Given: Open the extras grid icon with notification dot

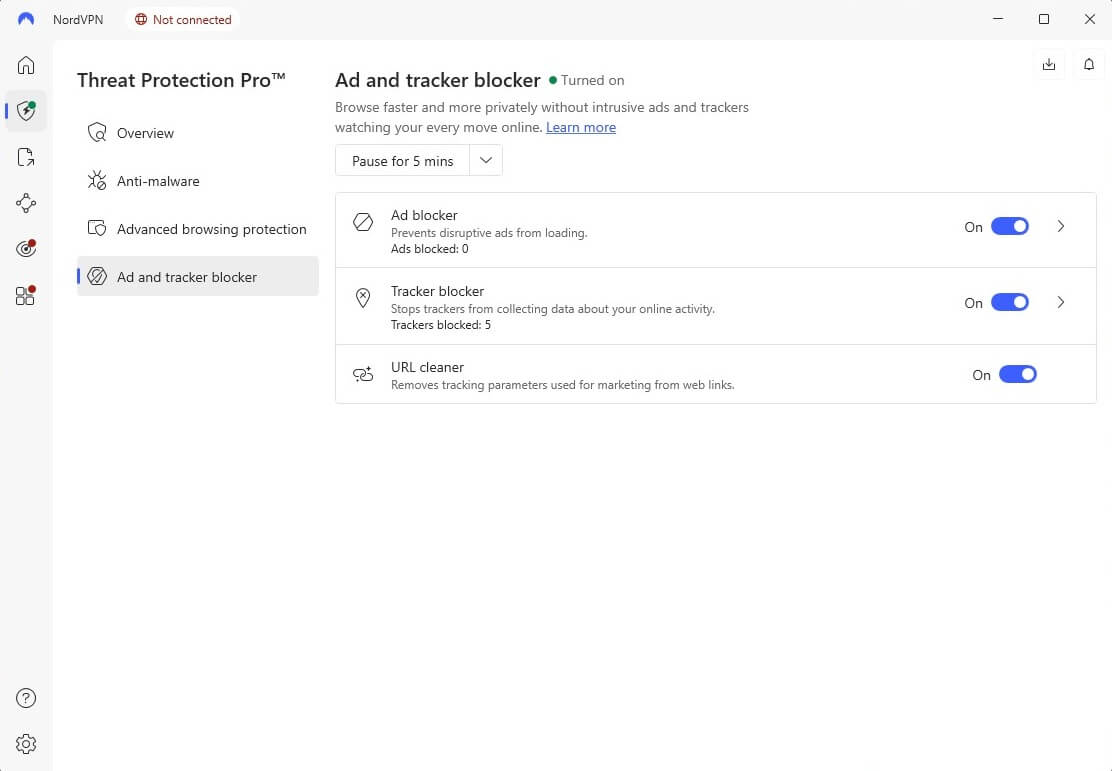Looking at the screenshot, I should [26, 295].
